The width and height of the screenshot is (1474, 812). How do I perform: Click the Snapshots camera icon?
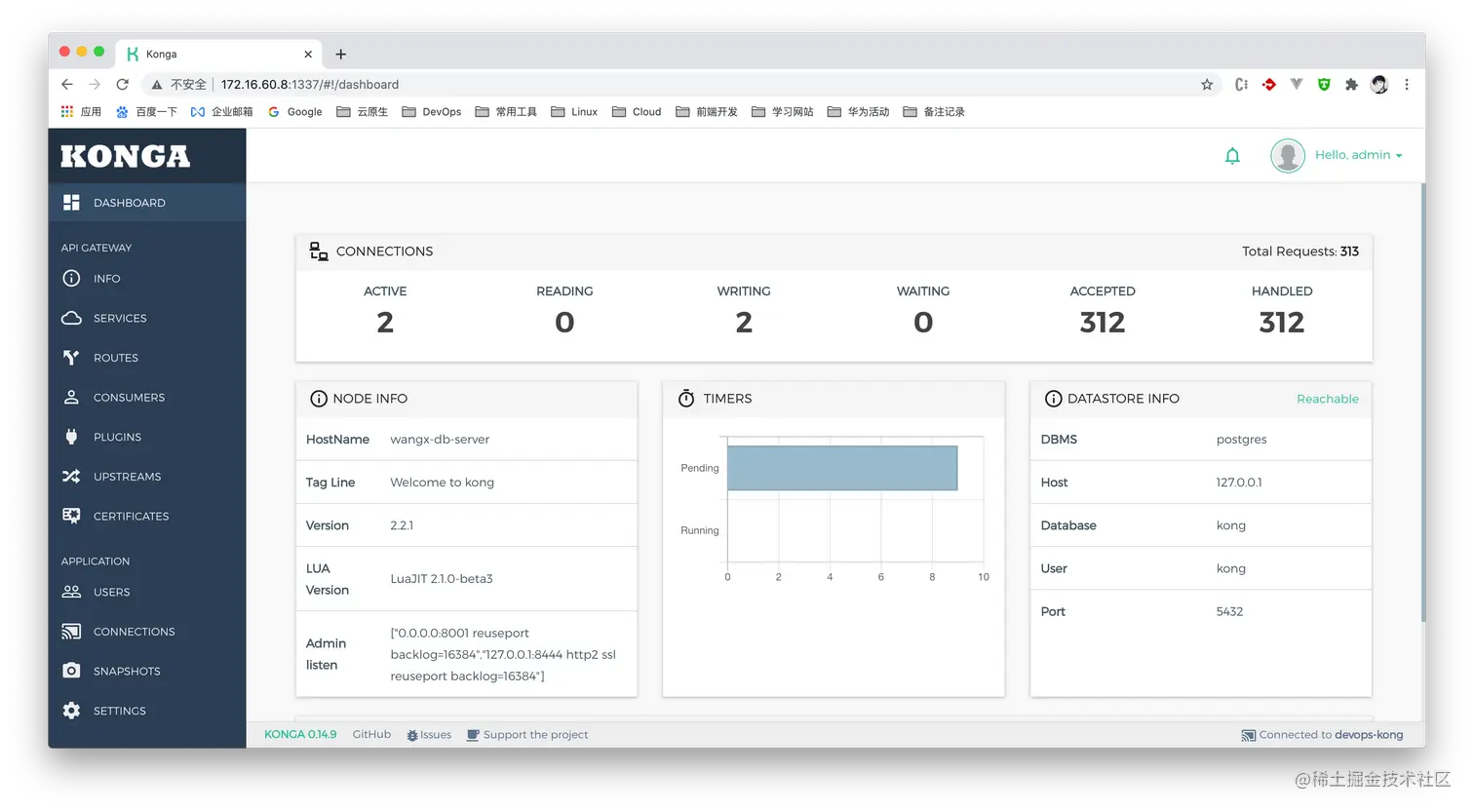[x=71, y=671]
